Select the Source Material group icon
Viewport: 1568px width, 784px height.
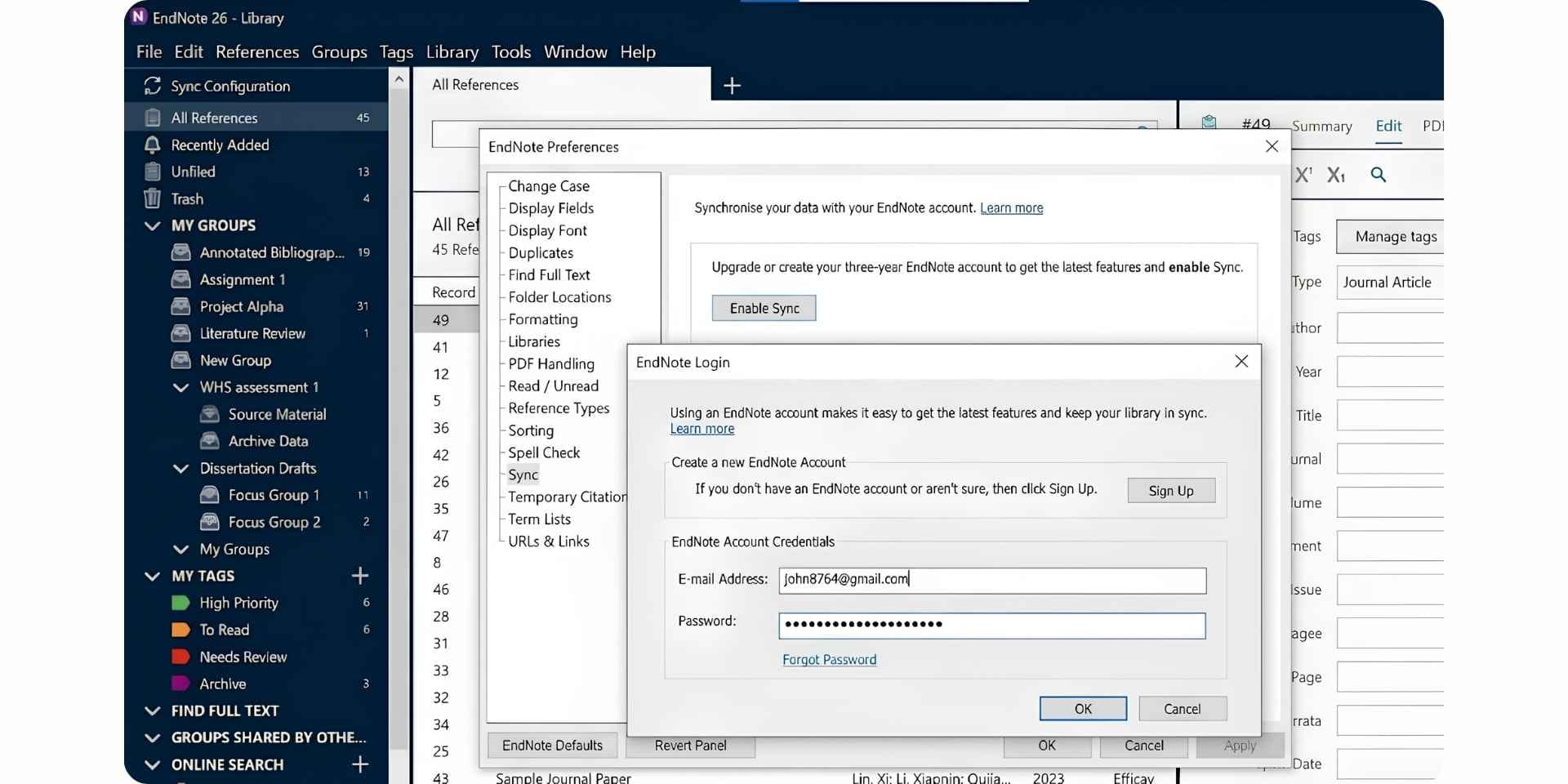coord(210,414)
